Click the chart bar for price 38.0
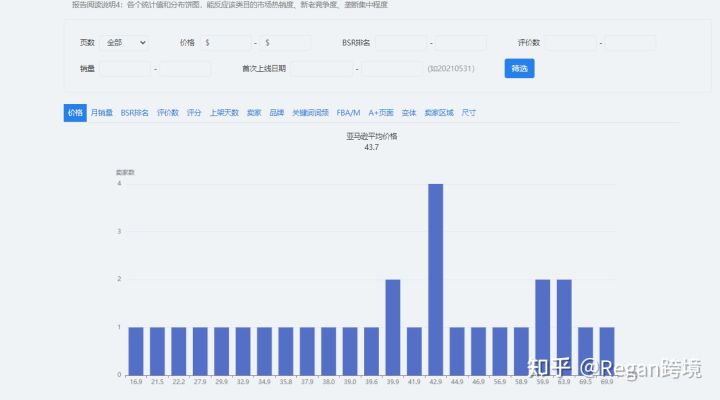This screenshot has width=720, height=400. [328, 351]
